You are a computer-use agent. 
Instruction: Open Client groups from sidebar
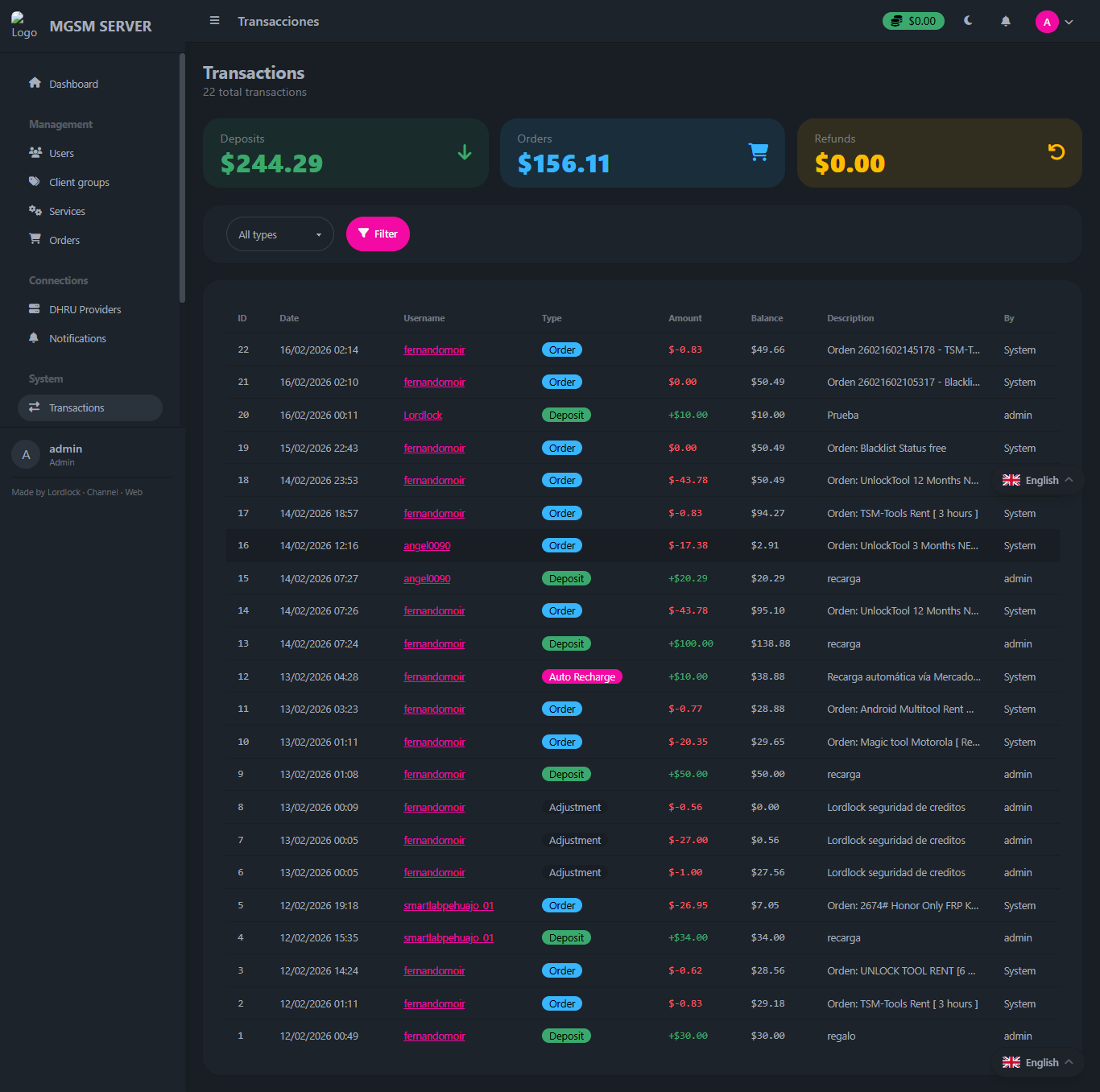point(79,182)
